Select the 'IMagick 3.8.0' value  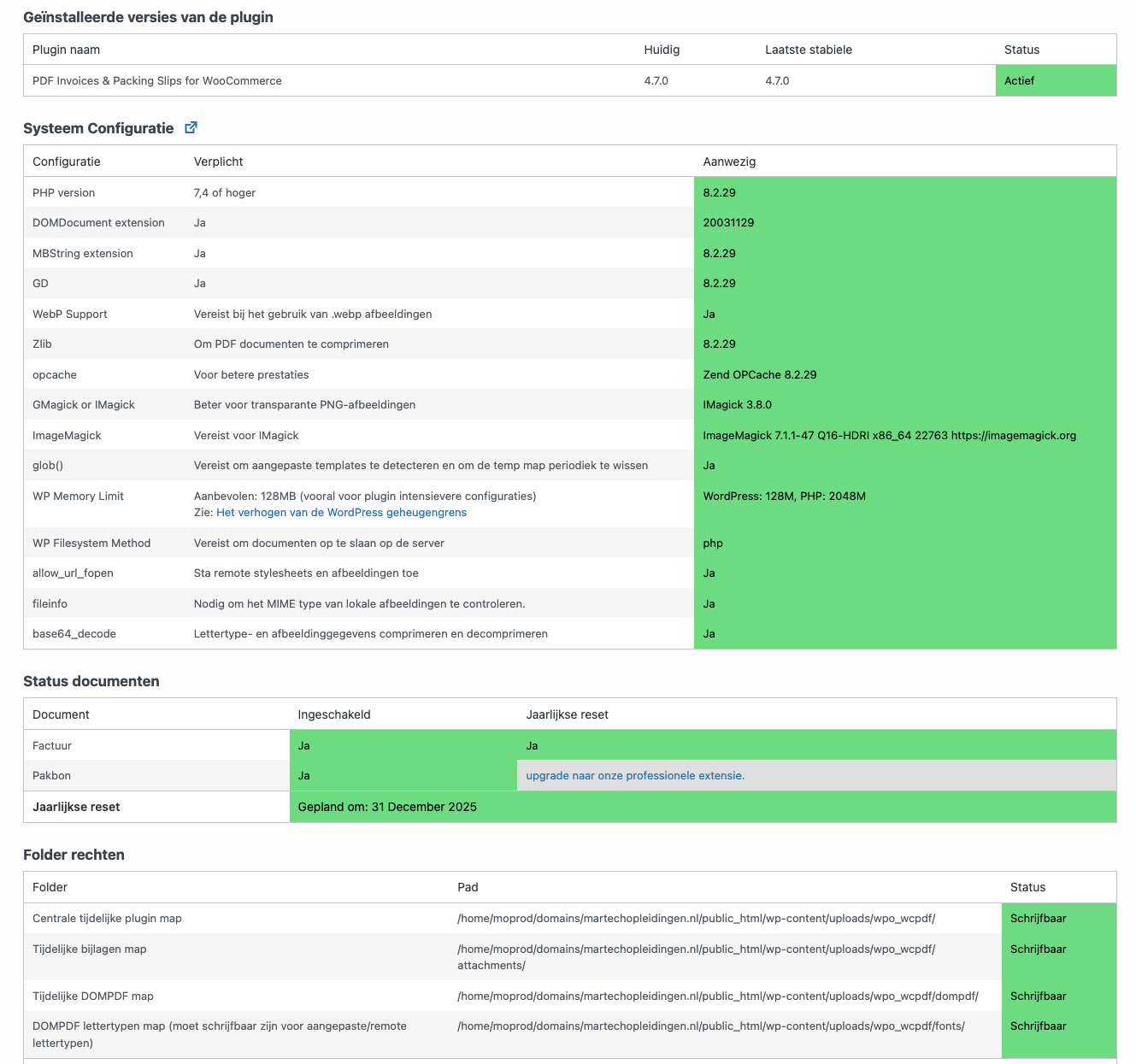(738, 405)
